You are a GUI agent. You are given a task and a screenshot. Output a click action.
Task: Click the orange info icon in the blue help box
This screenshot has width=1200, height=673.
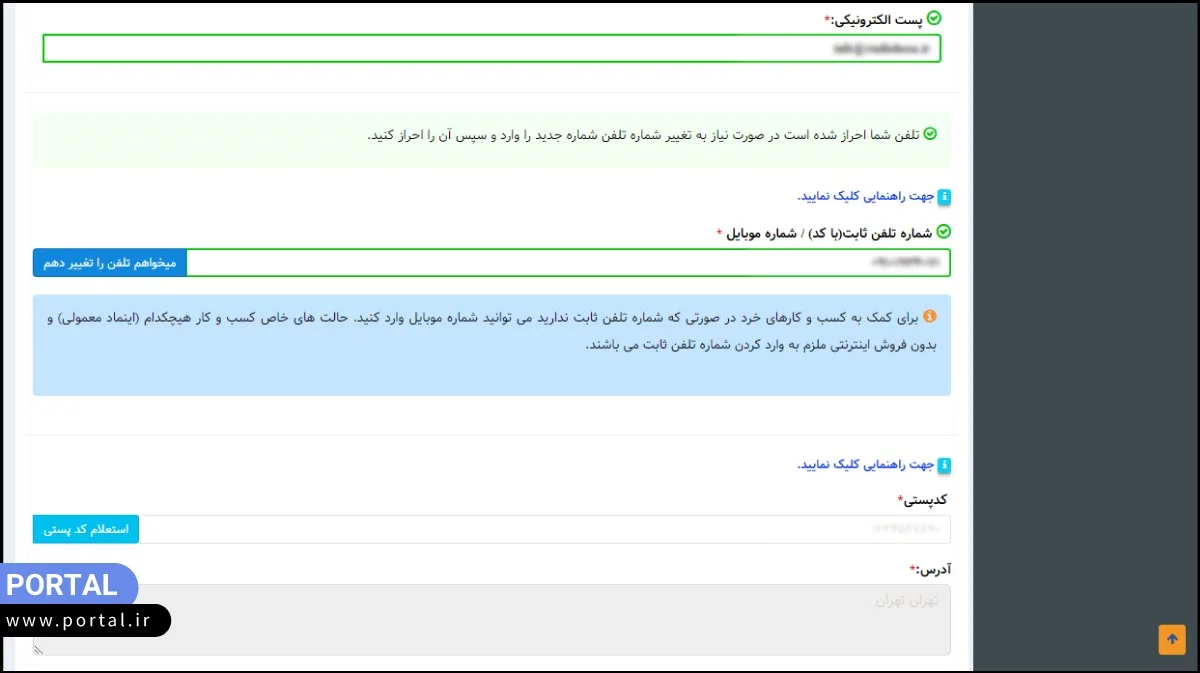(930, 316)
